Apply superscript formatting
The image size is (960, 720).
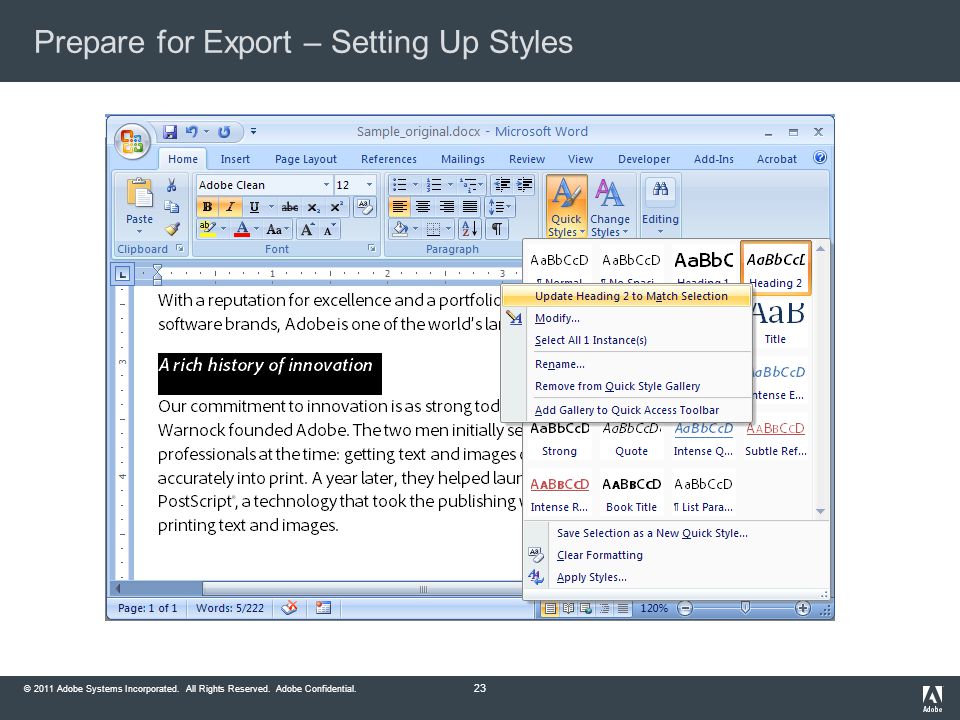click(337, 207)
